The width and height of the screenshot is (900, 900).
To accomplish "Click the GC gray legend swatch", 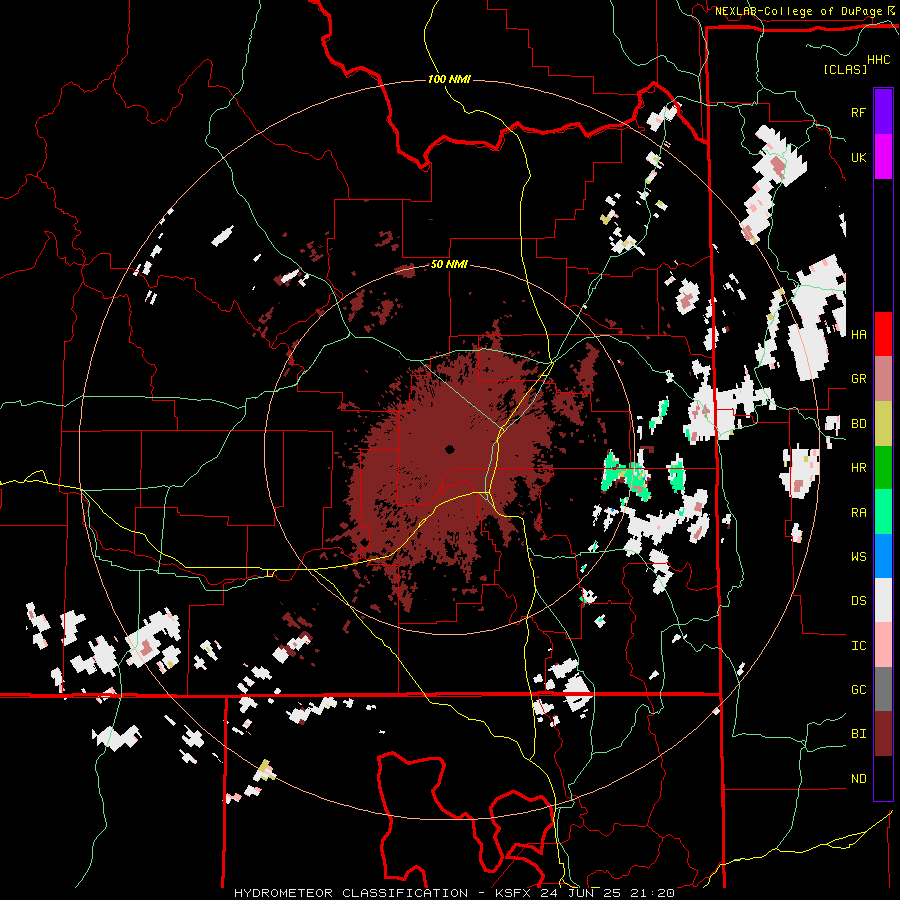I will click(883, 689).
